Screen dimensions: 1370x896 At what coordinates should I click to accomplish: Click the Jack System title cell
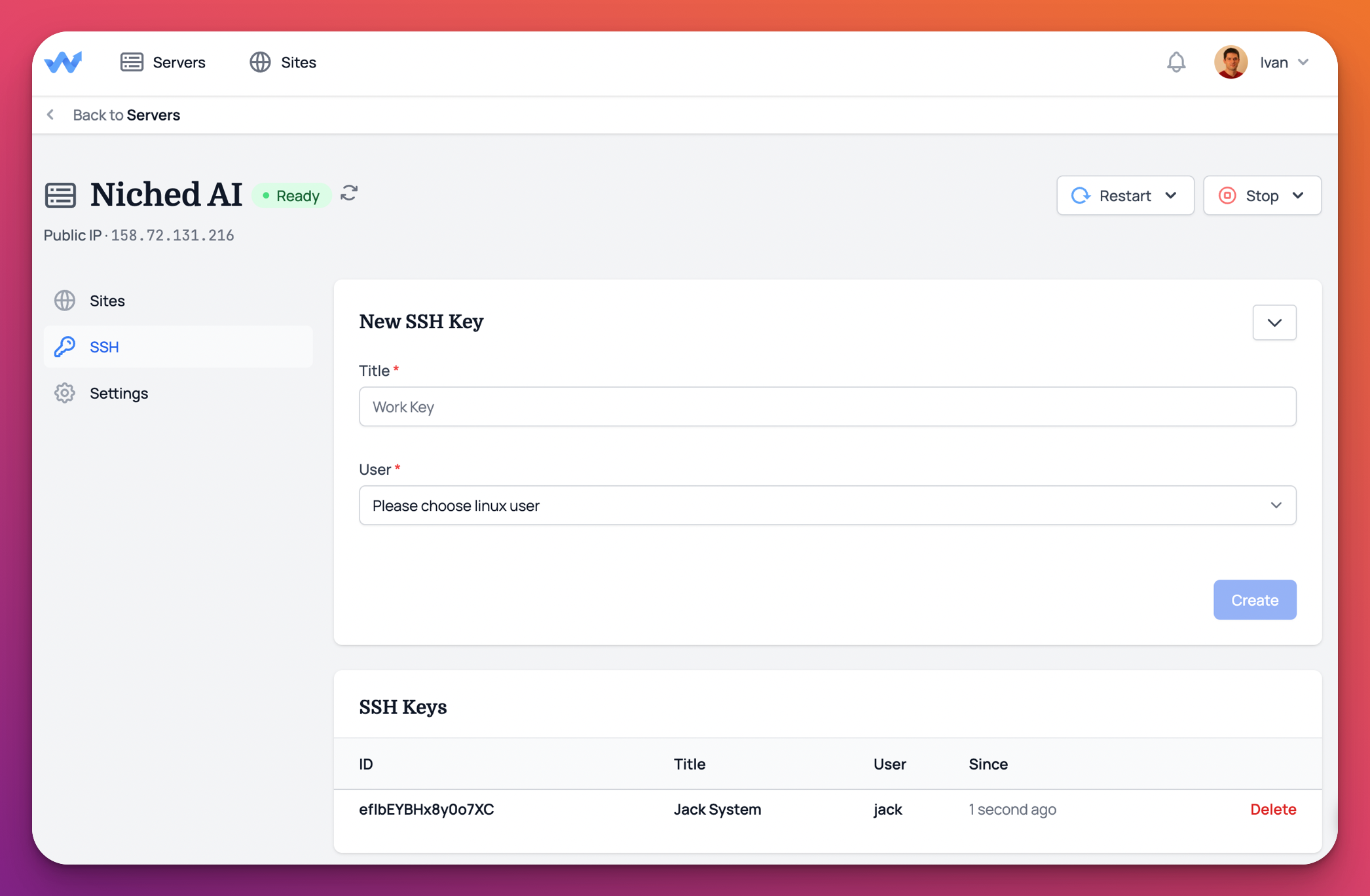click(x=717, y=809)
